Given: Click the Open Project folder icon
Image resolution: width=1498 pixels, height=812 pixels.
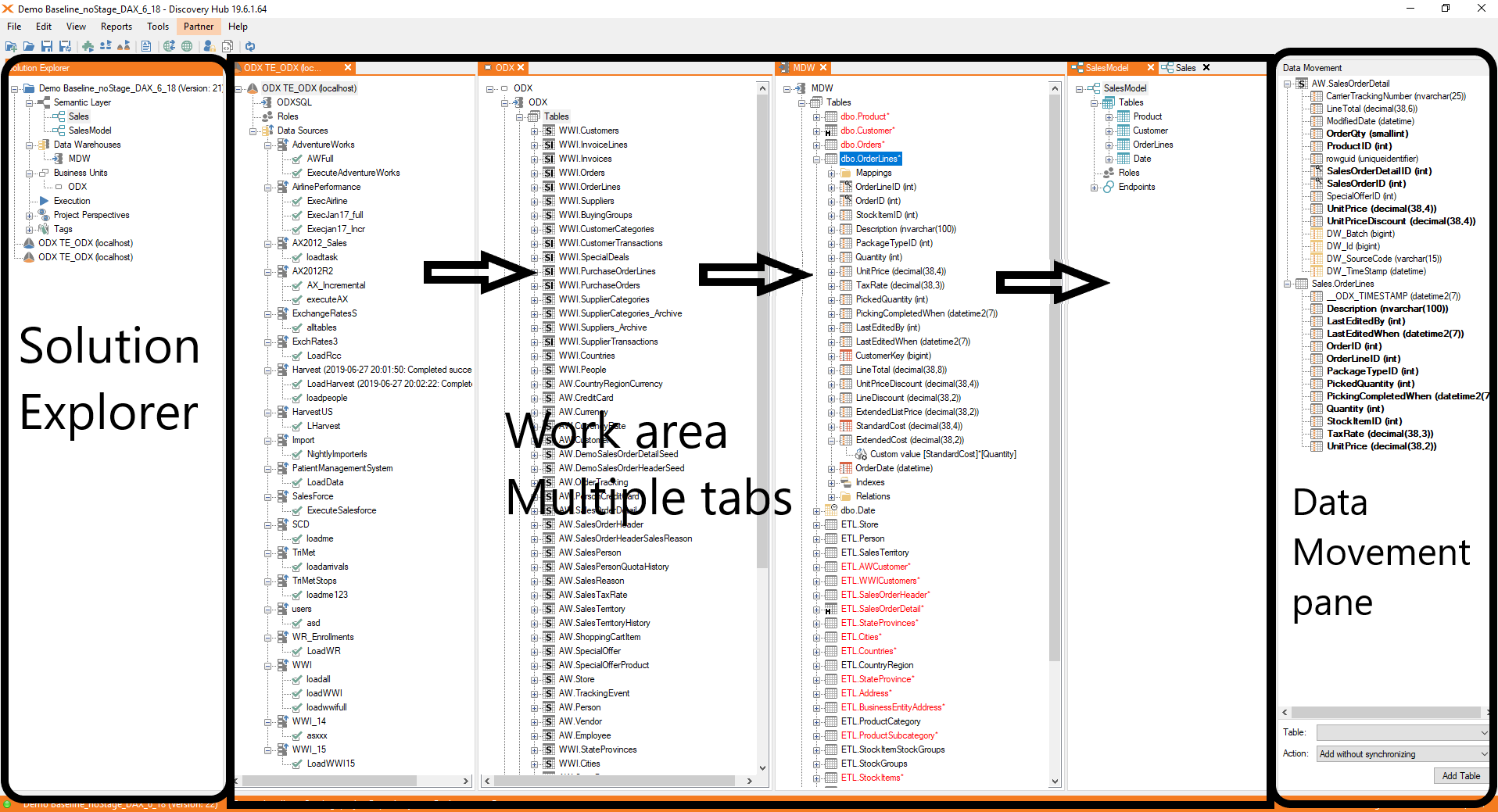Looking at the screenshot, I should click(x=29, y=47).
